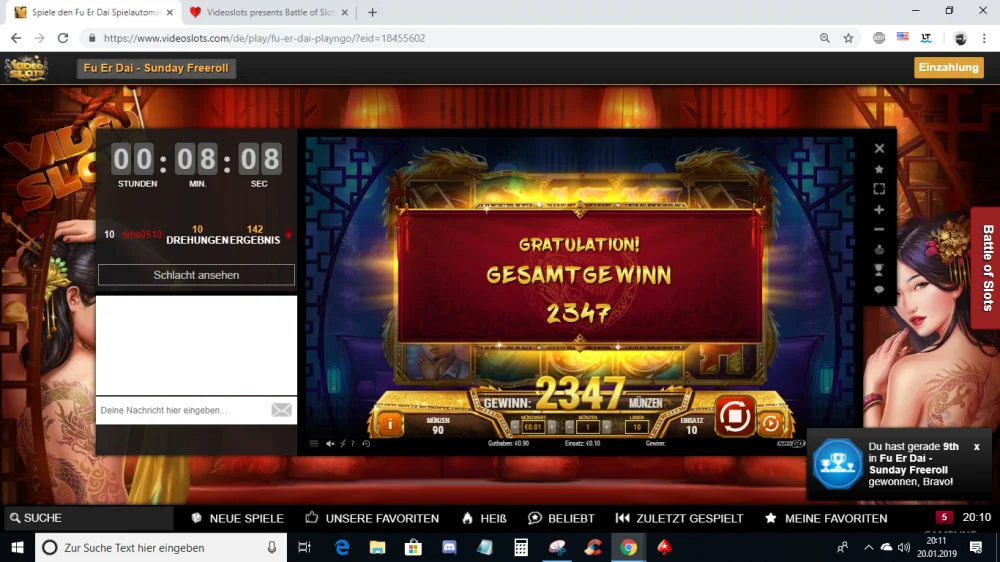Click the Linien value field showing 10
The height and width of the screenshot is (562, 1000).
636,427
